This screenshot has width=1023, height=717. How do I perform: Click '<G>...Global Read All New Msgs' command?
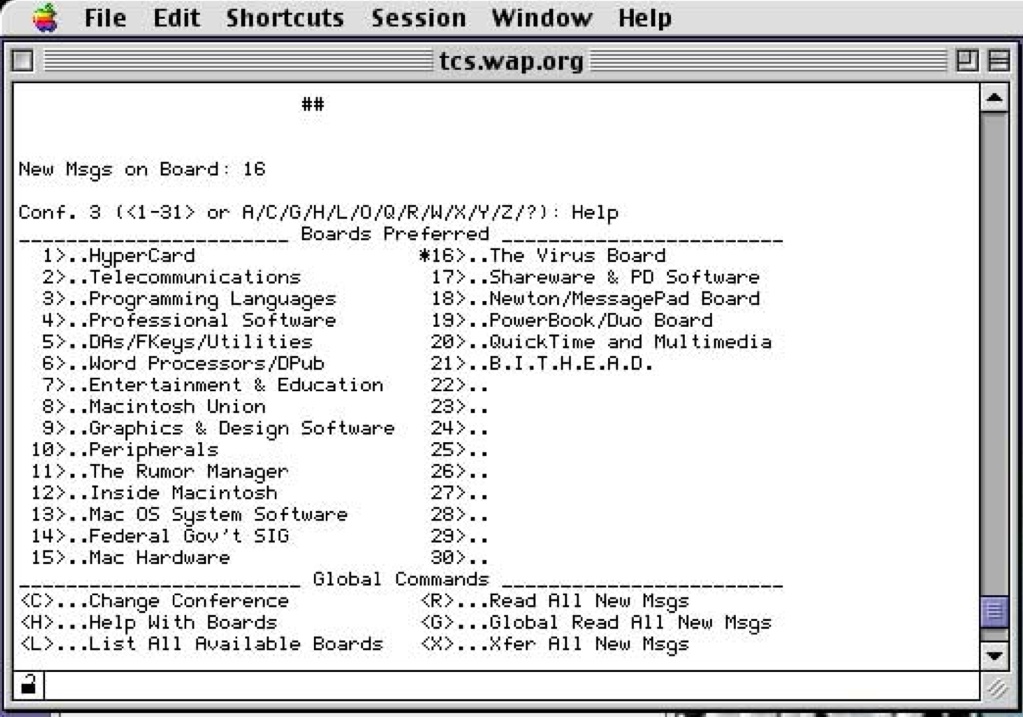pos(595,622)
